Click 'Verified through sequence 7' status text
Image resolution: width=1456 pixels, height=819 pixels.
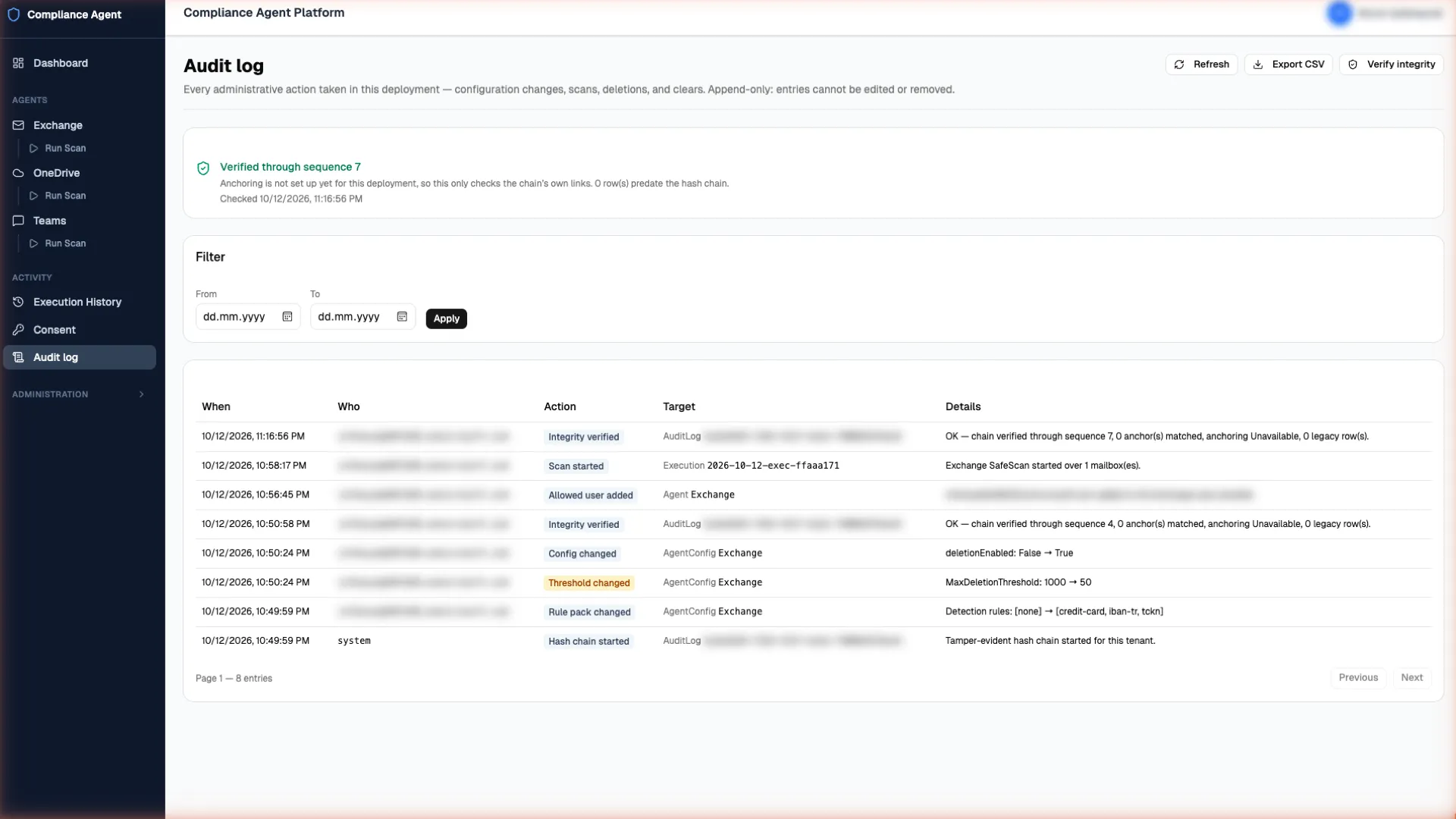(290, 167)
